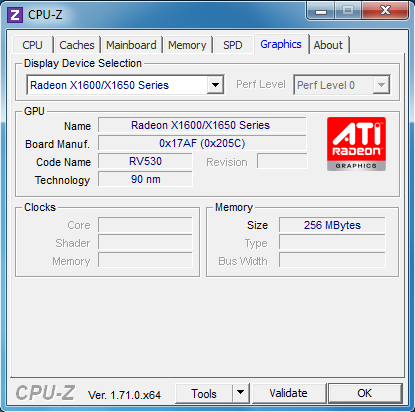Click the empty Shader clock field
This screenshot has height=412, width=415.
click(x=145, y=243)
